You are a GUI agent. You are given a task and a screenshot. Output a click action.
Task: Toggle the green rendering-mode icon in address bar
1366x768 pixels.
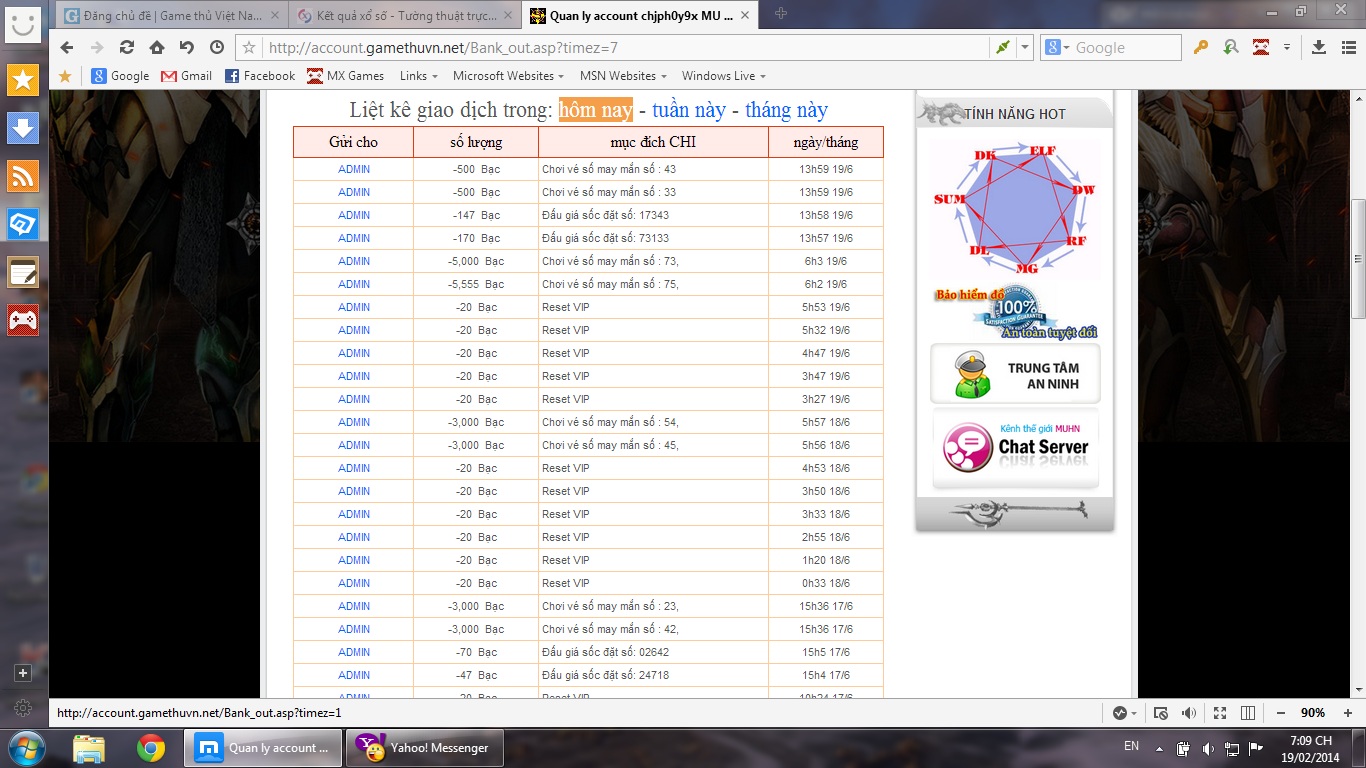point(1003,47)
